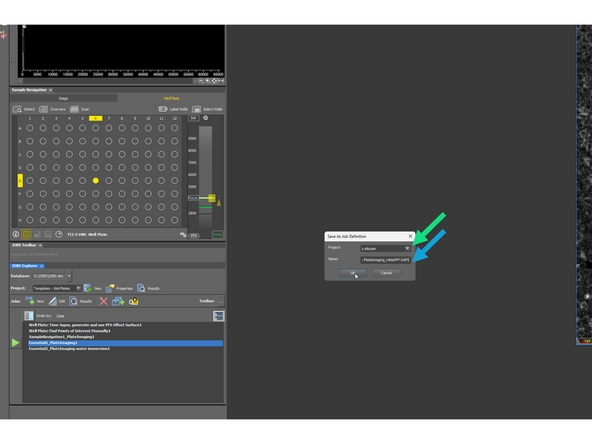Select well H1 on the plate
Image resolution: width=592 pixels, height=444 pixels.
tap(30, 220)
